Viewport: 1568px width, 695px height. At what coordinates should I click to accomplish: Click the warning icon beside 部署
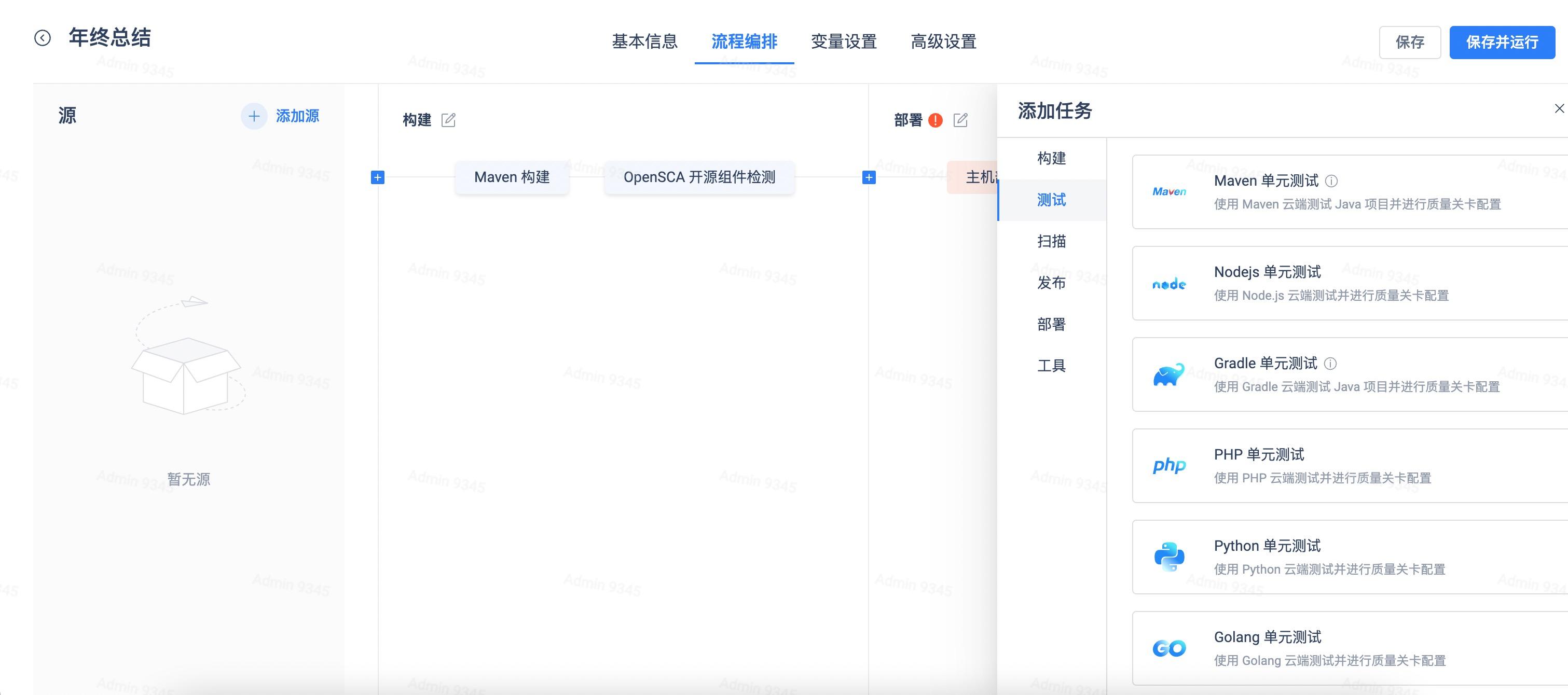click(936, 120)
